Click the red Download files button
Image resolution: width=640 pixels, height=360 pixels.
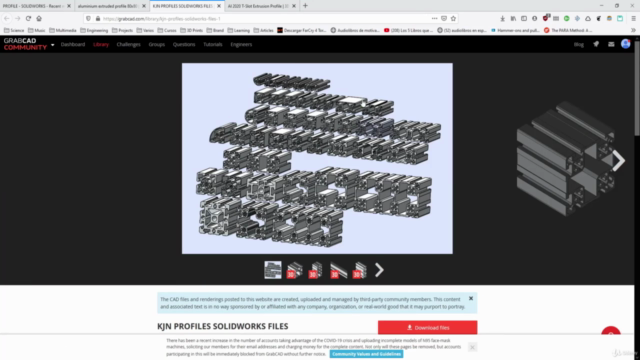pos(427,327)
